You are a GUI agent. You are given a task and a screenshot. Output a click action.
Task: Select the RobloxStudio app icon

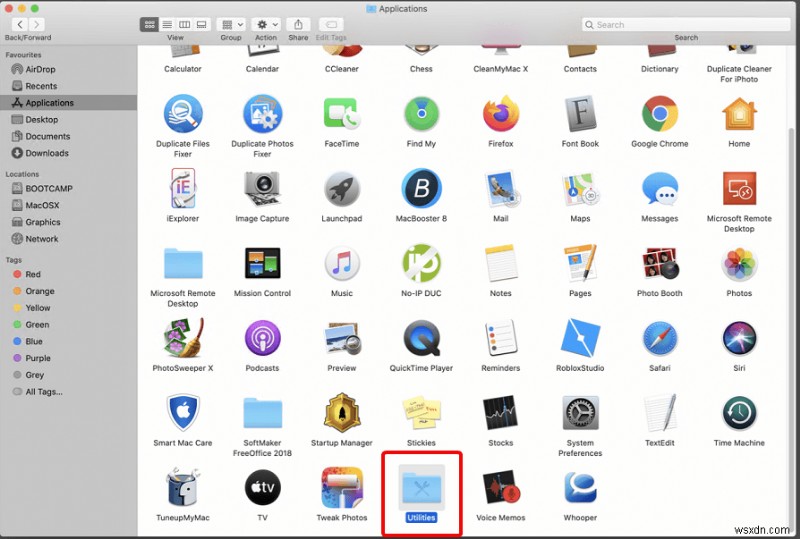(x=580, y=338)
